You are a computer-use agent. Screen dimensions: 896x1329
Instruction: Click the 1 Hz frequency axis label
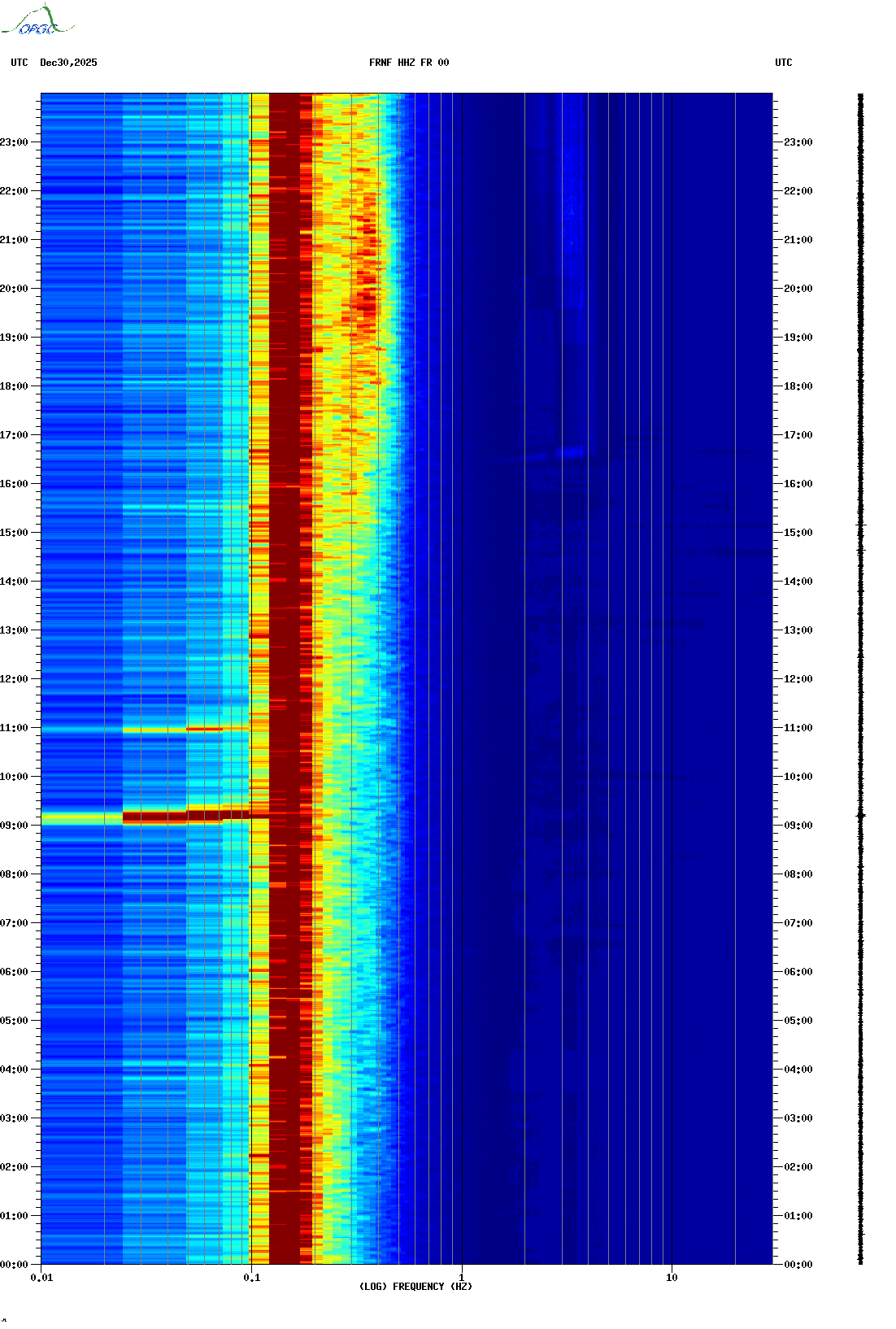coord(462,1278)
